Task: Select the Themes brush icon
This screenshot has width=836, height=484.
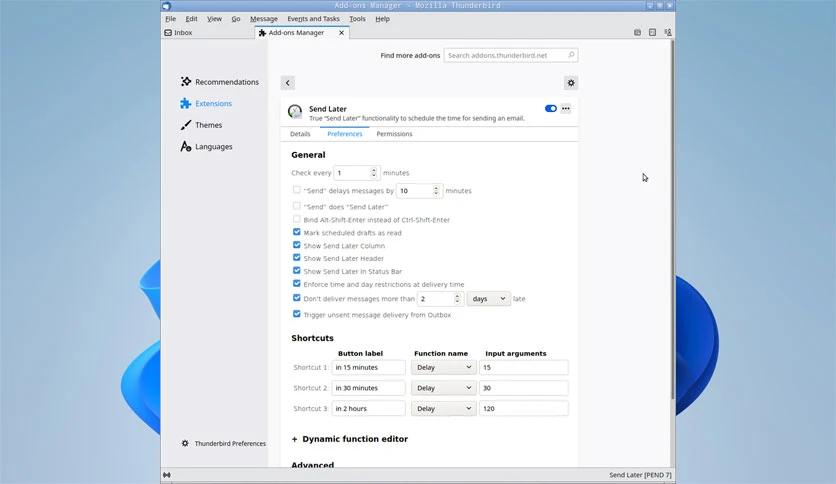Action: coord(186,125)
